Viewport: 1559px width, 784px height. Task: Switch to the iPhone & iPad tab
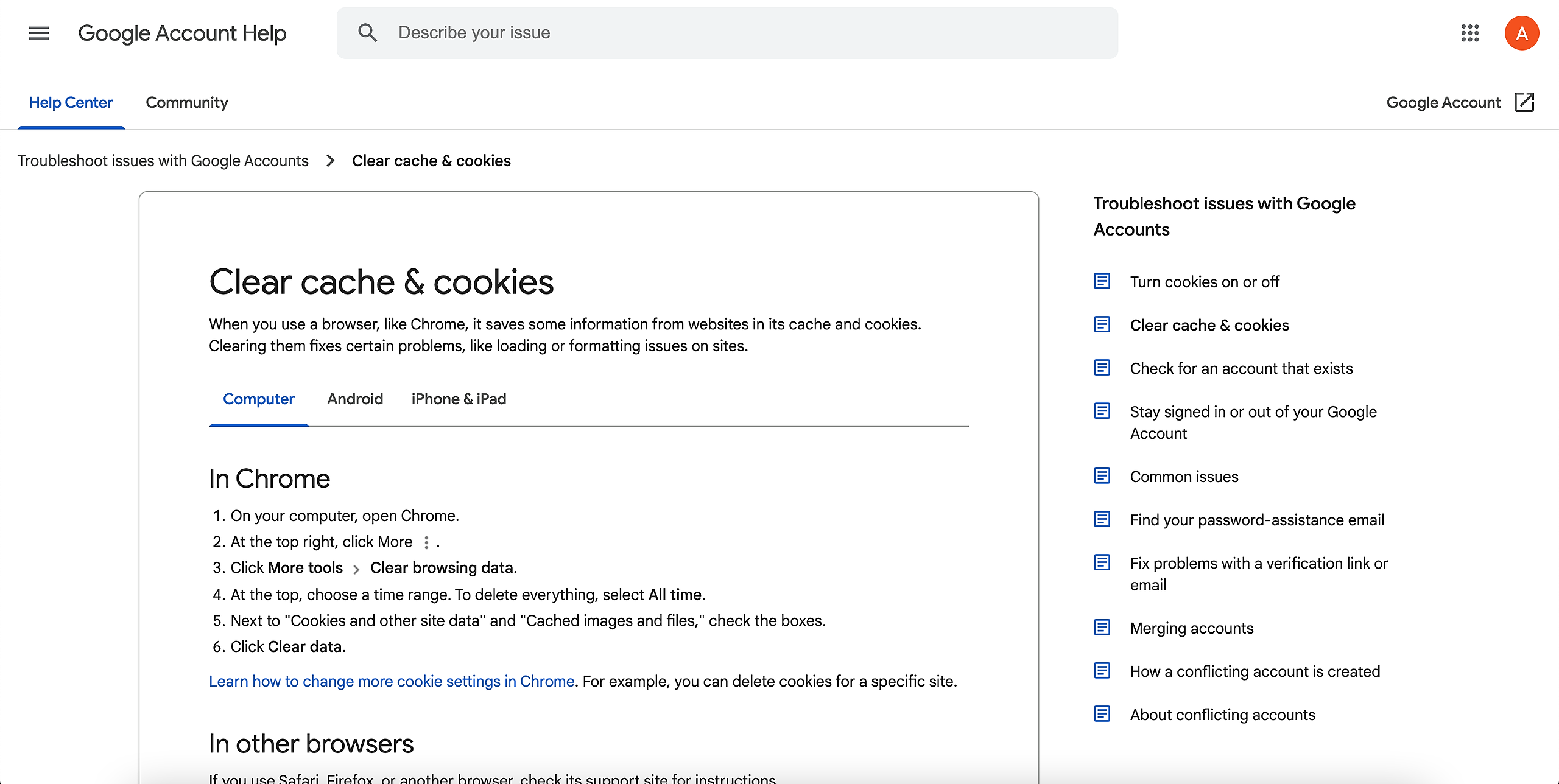(x=459, y=399)
